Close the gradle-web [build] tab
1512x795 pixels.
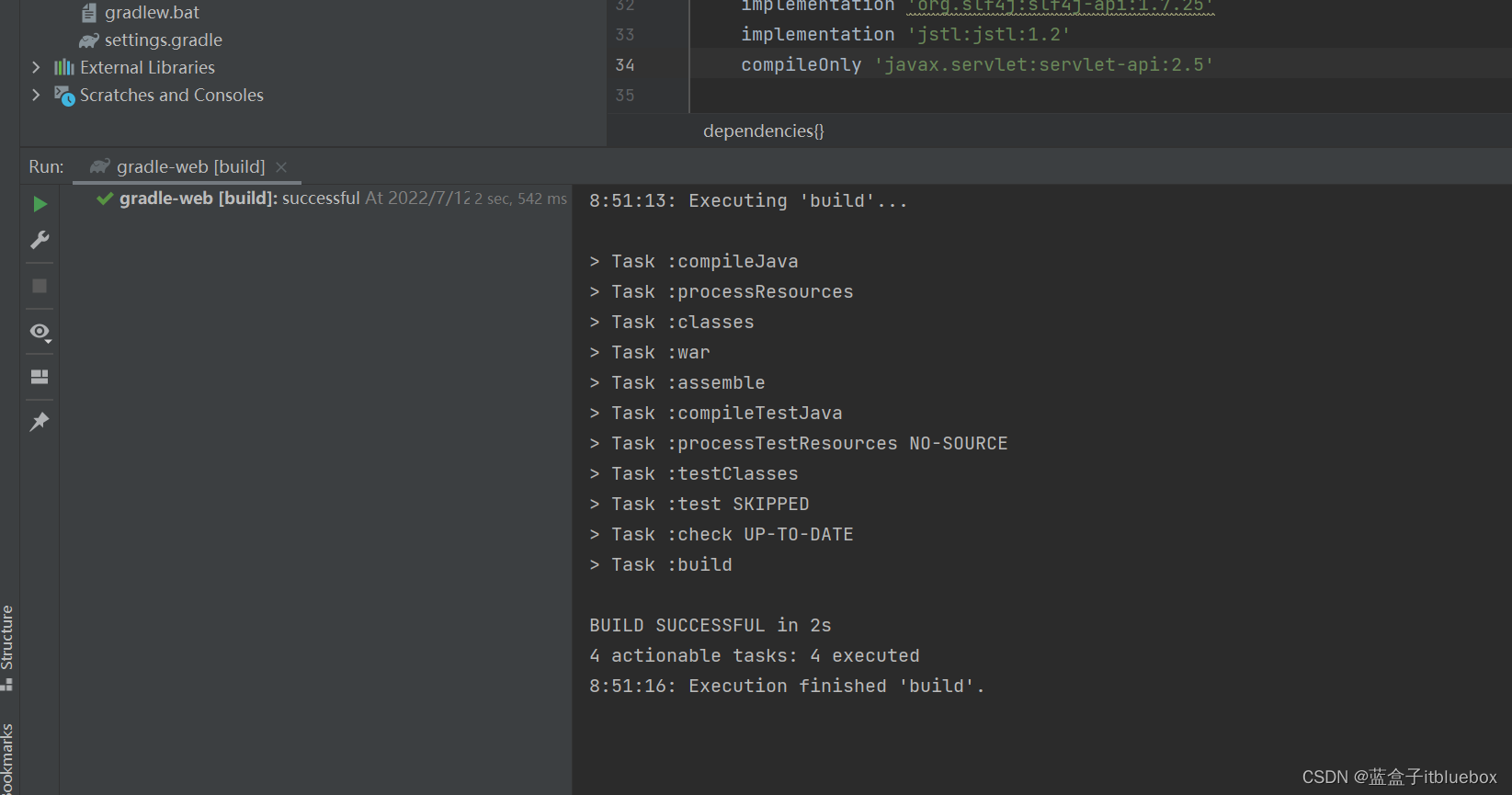[281, 167]
